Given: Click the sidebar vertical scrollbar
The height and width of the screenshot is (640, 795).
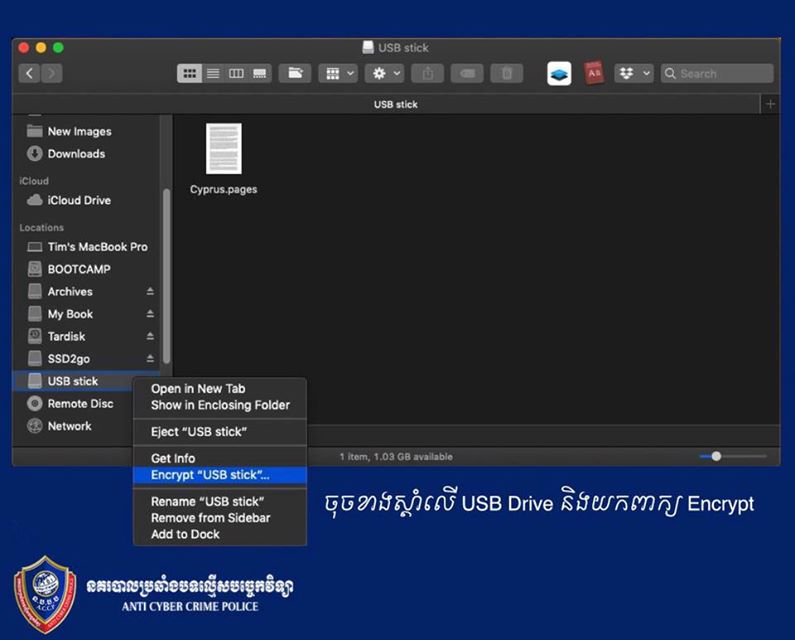Looking at the screenshot, I should (166, 276).
